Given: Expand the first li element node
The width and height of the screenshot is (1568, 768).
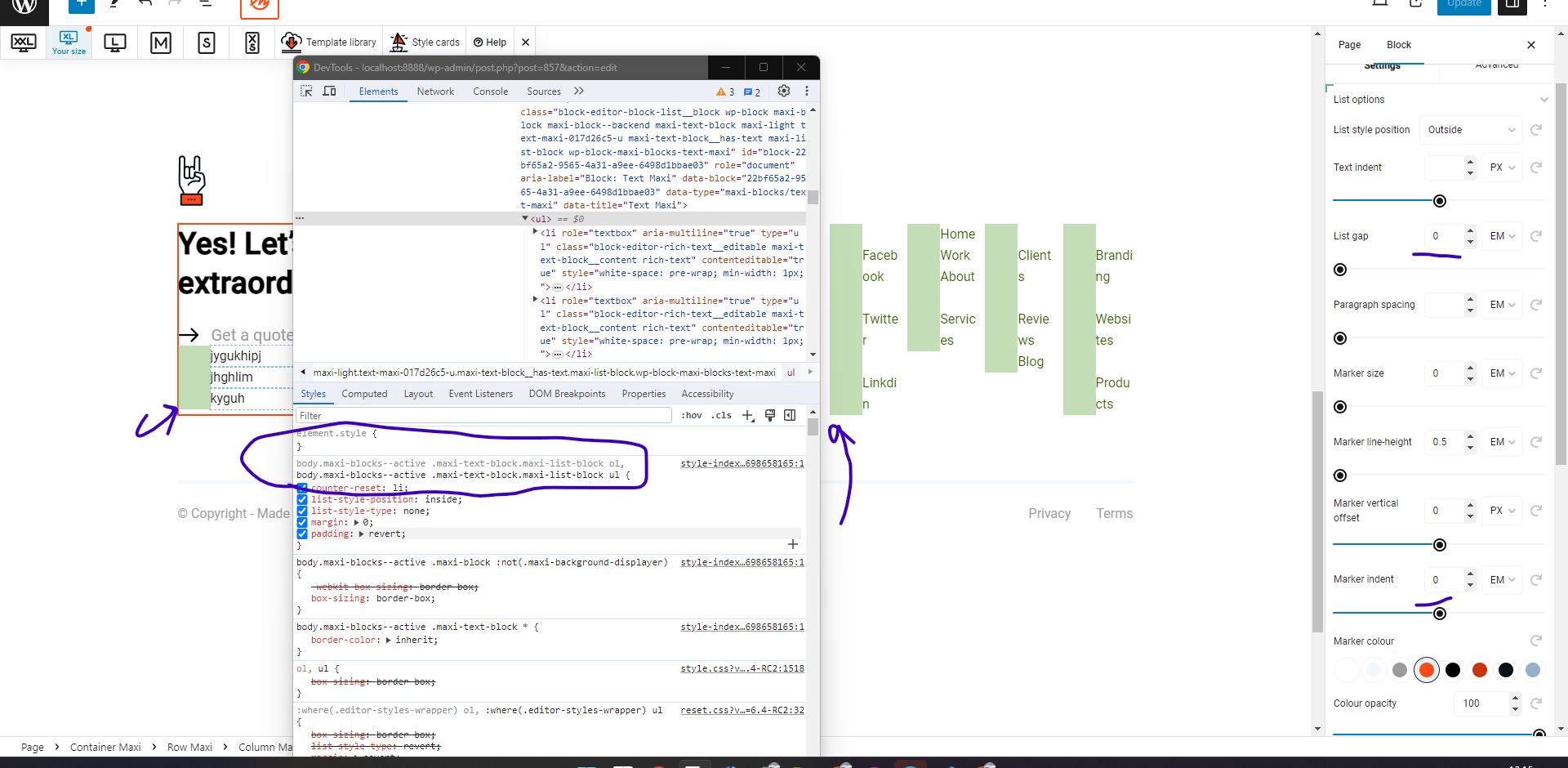Looking at the screenshot, I should (535, 233).
